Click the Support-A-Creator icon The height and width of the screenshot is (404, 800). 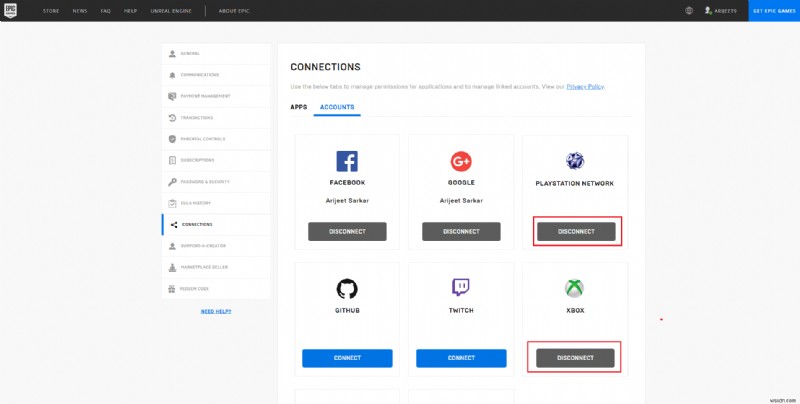coord(172,246)
